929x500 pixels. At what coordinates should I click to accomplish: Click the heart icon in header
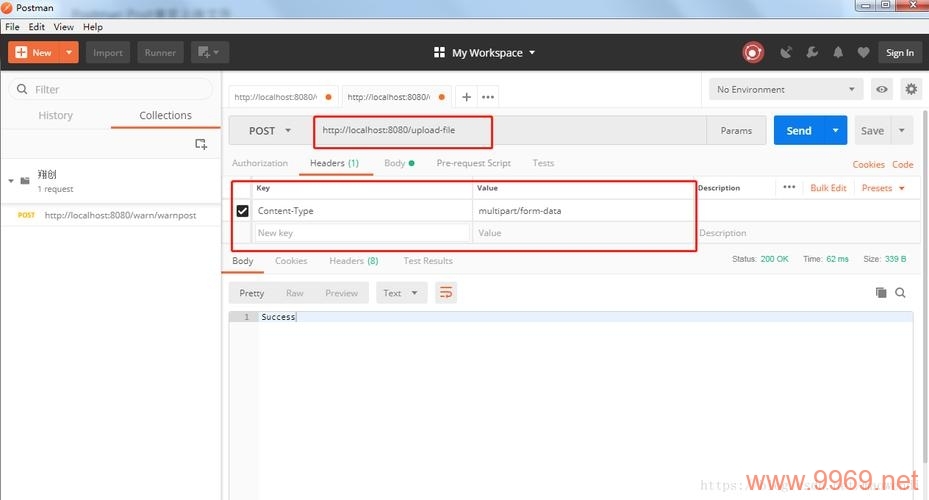tap(863, 53)
